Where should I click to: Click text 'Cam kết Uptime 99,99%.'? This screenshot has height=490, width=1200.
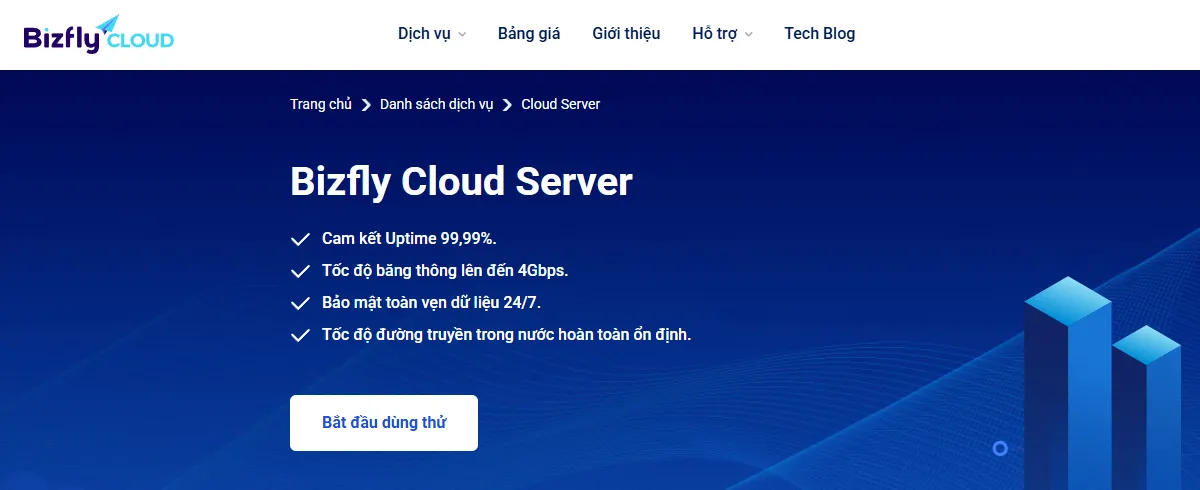pyautogui.click(x=409, y=238)
